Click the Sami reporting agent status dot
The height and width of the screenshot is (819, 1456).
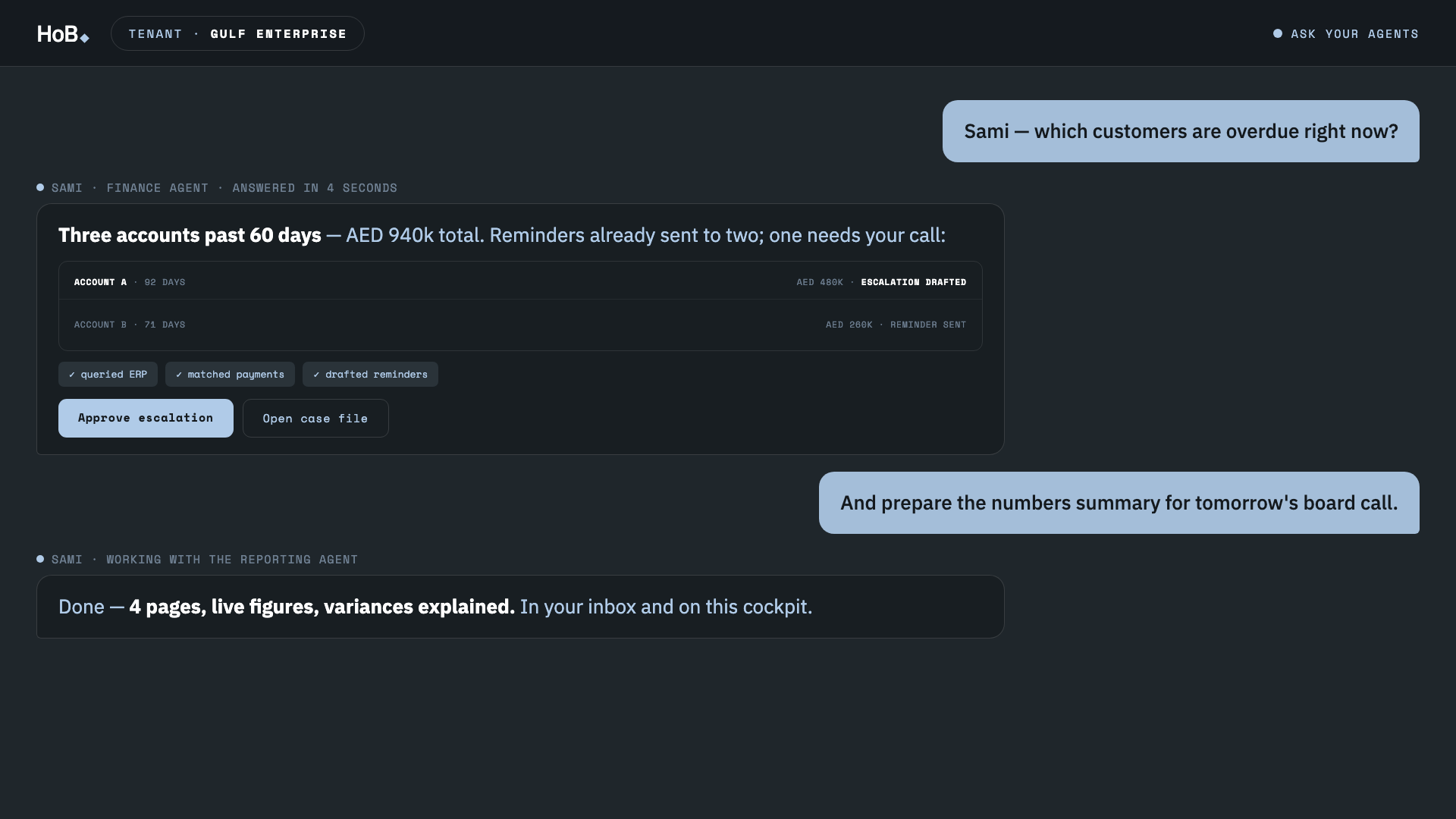(40, 559)
